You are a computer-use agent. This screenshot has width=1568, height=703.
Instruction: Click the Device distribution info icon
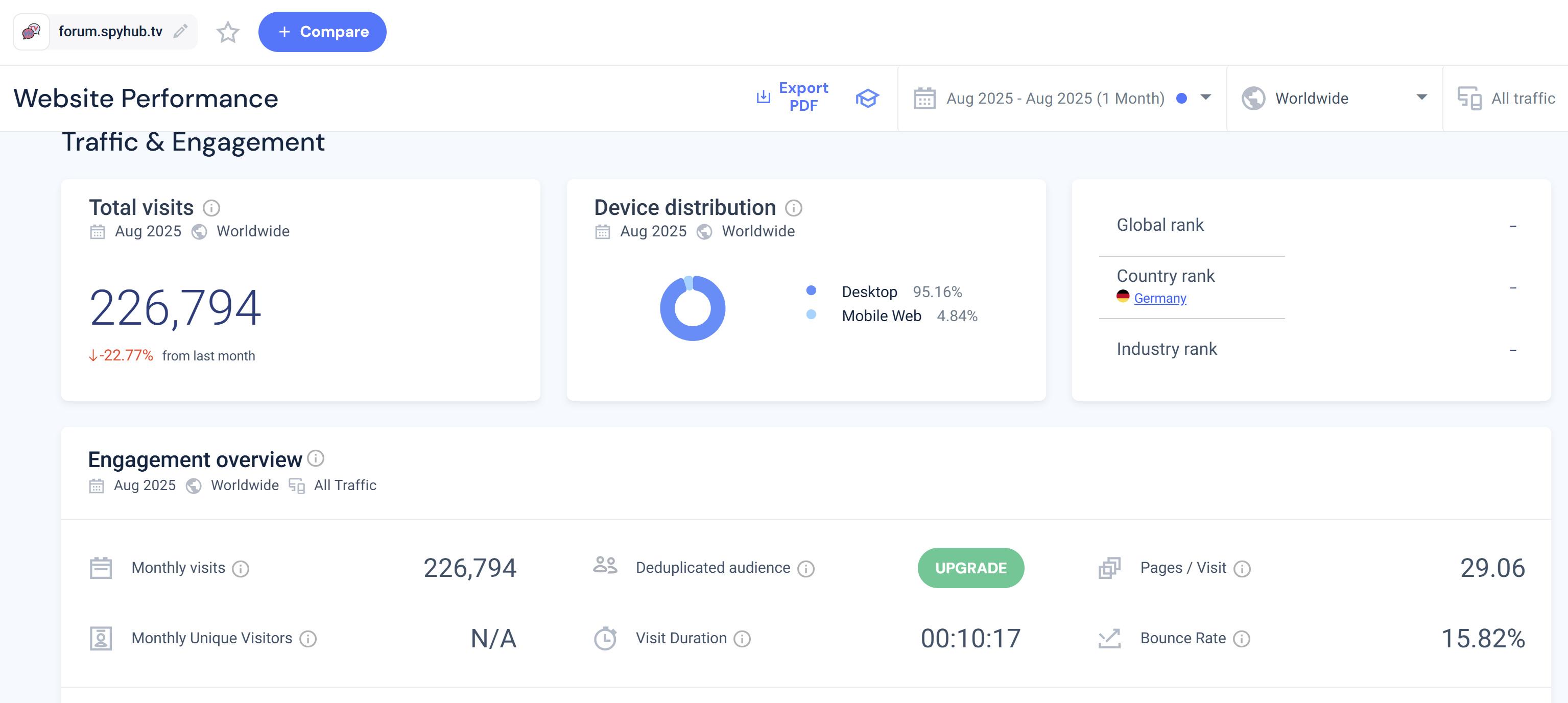click(793, 208)
